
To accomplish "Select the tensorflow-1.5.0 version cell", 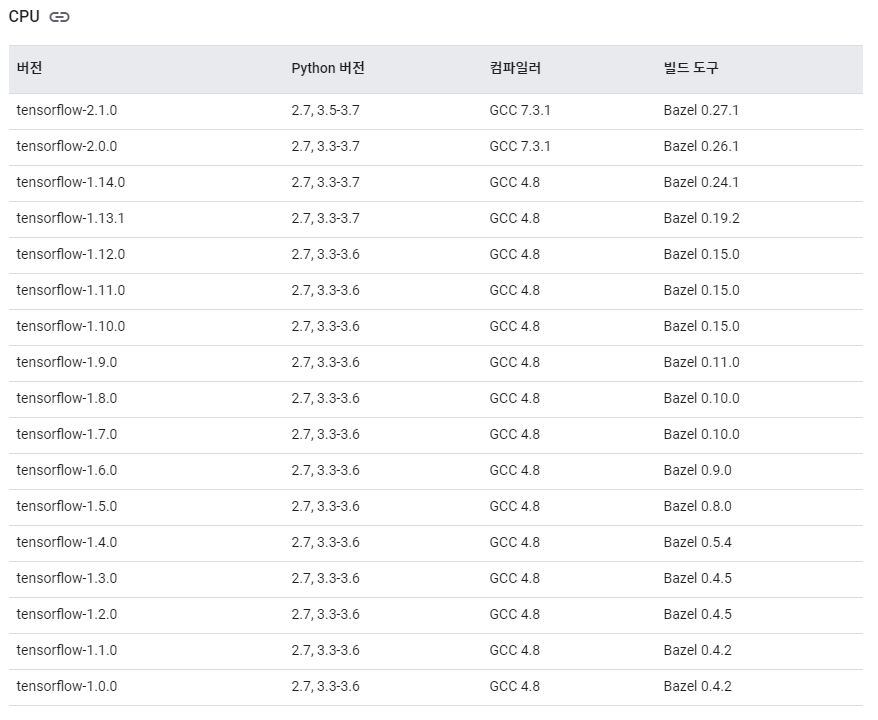I will [x=67, y=507].
